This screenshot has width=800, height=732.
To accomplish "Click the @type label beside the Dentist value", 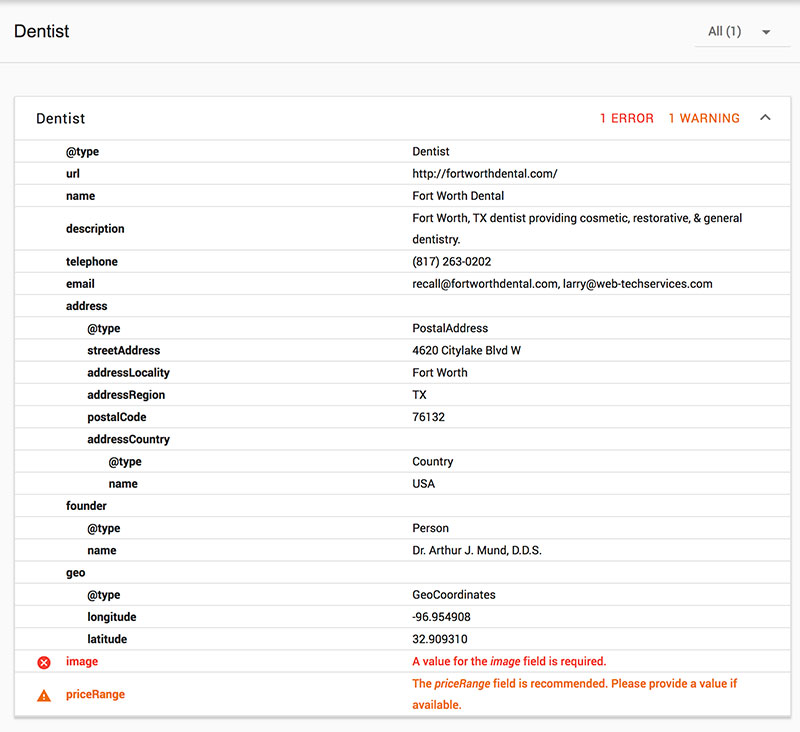I will click(82, 152).
